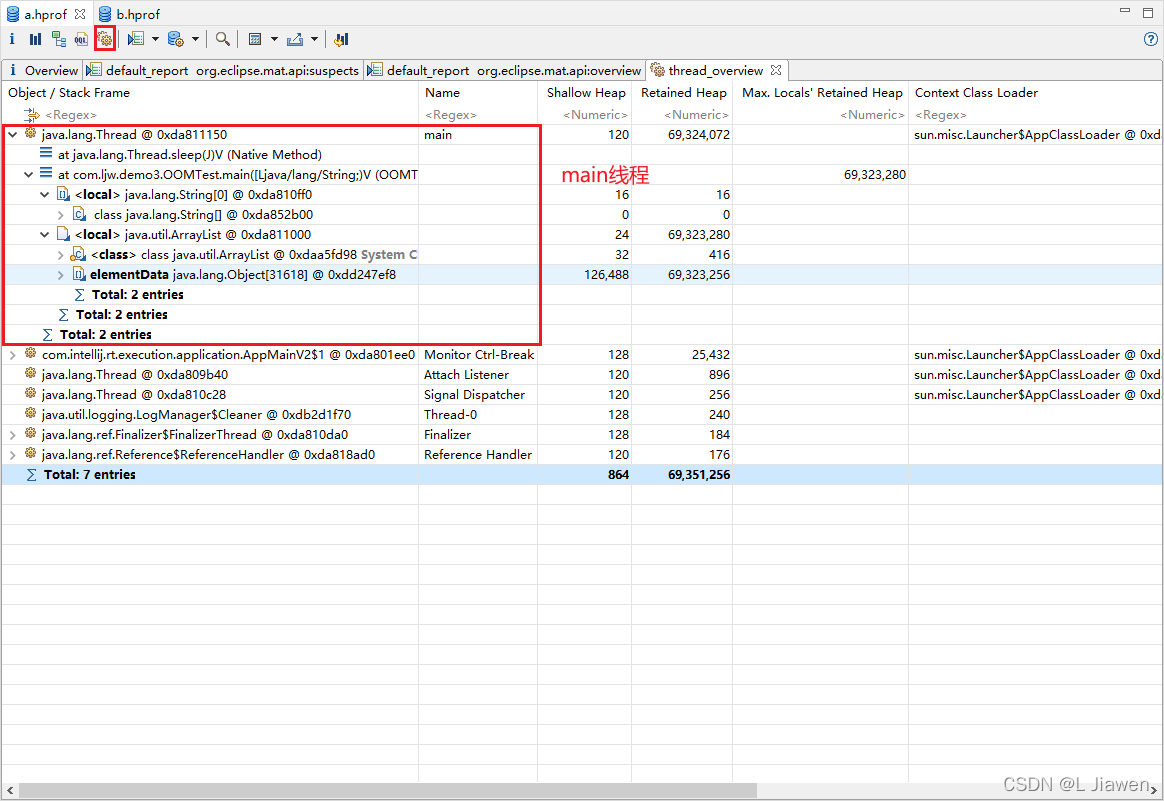Collapse the local java.lang.String[0] node

coord(45,194)
